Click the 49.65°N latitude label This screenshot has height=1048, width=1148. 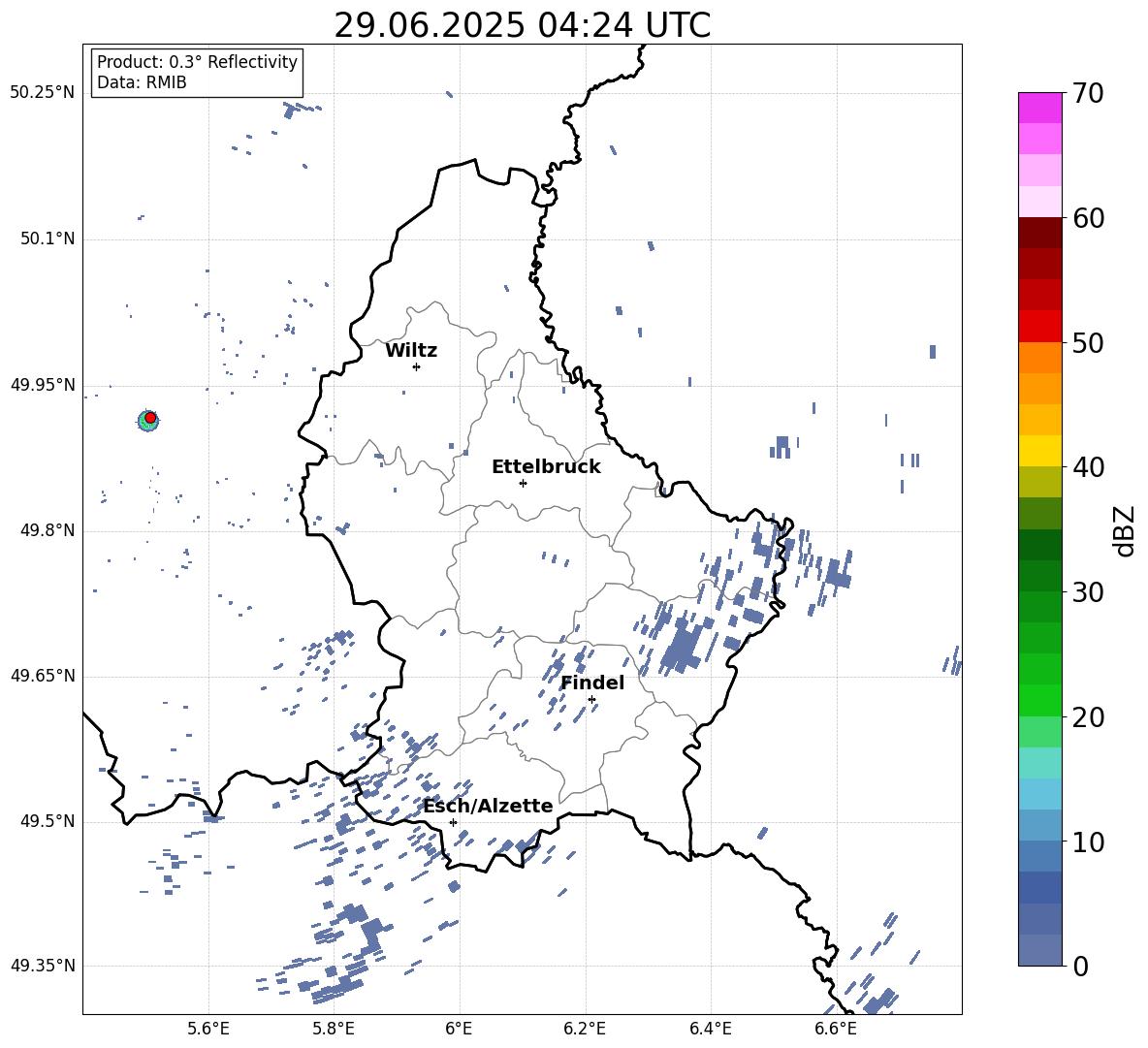coord(43,676)
